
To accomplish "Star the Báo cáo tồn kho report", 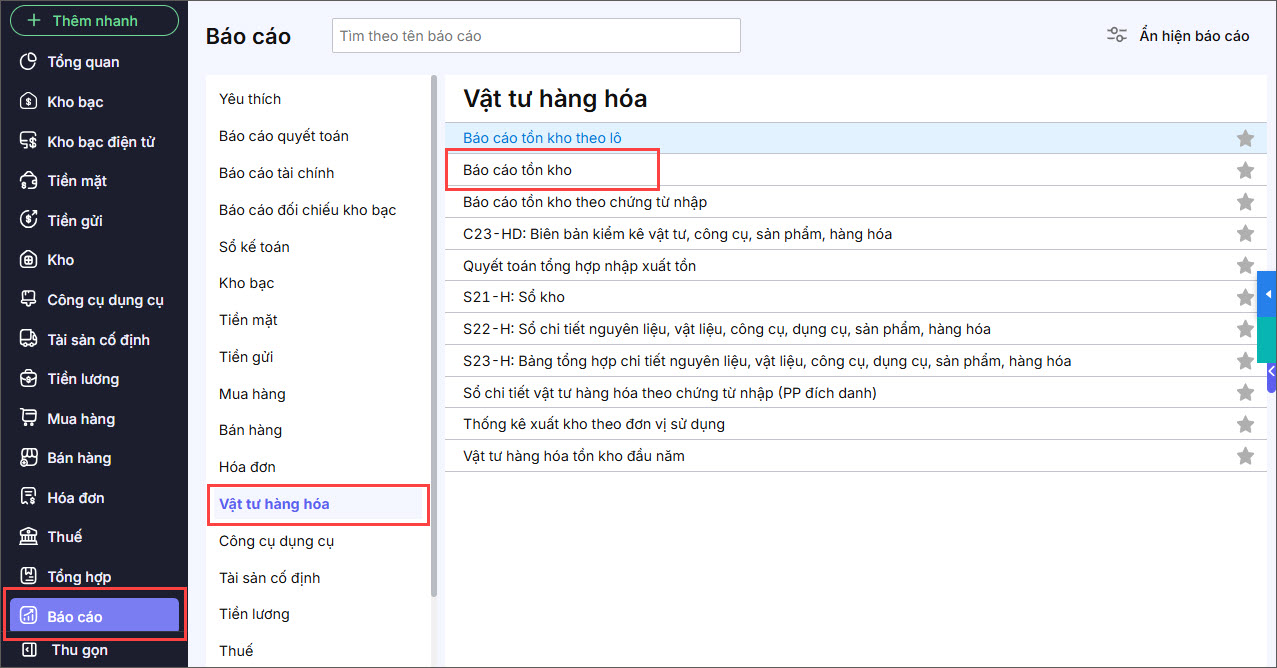I will 1245,170.
